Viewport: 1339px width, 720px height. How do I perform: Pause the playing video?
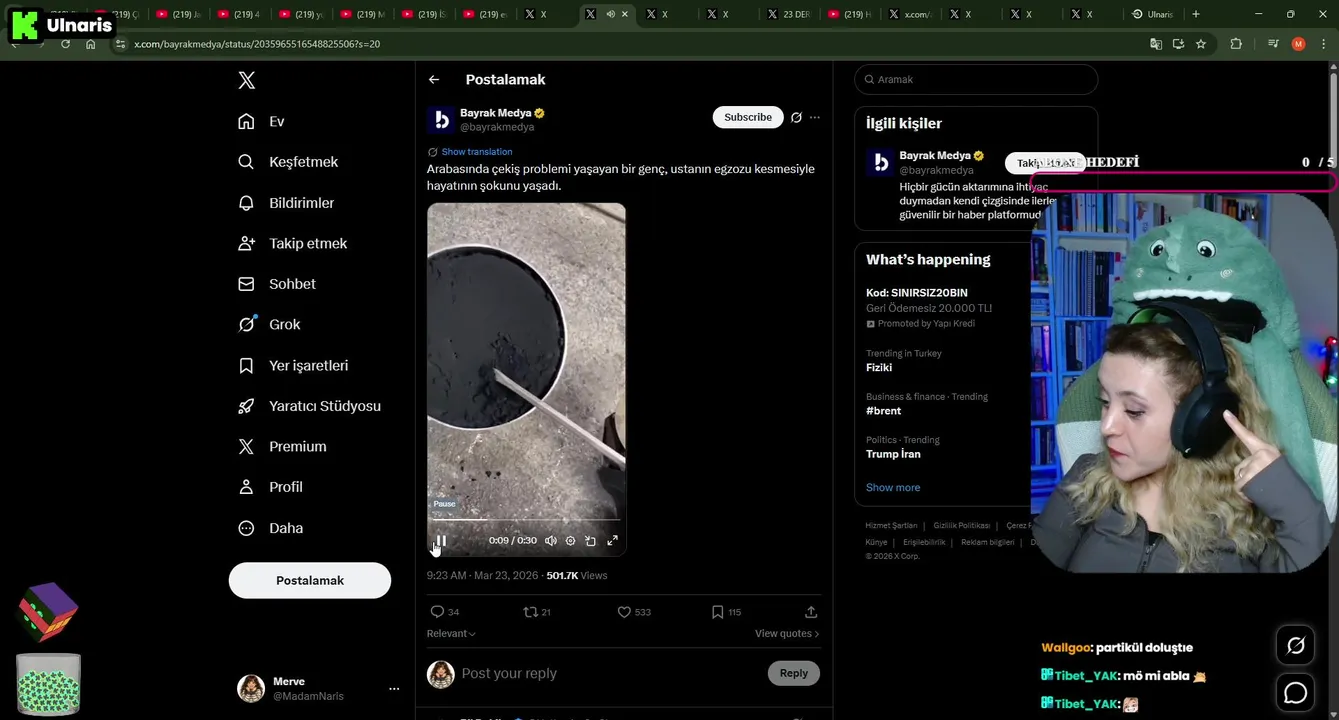[x=441, y=541]
